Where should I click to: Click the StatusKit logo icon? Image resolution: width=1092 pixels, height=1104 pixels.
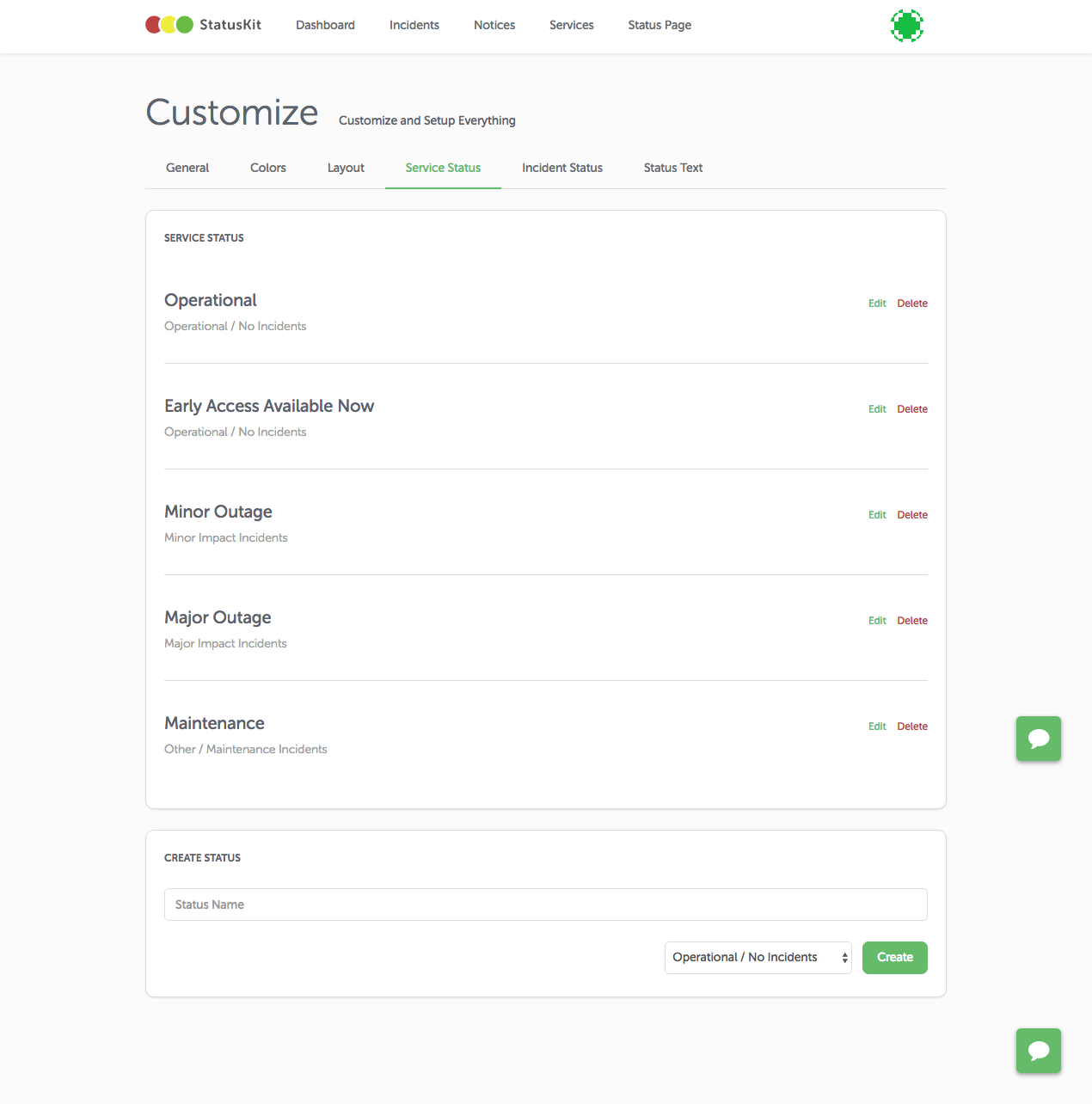click(x=169, y=25)
